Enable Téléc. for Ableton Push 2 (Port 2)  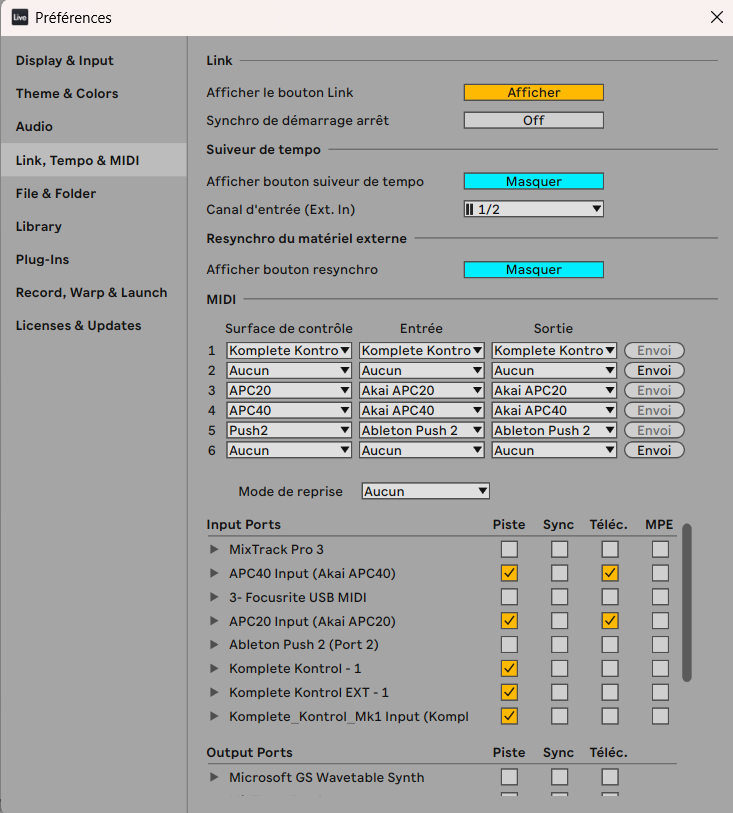610,644
